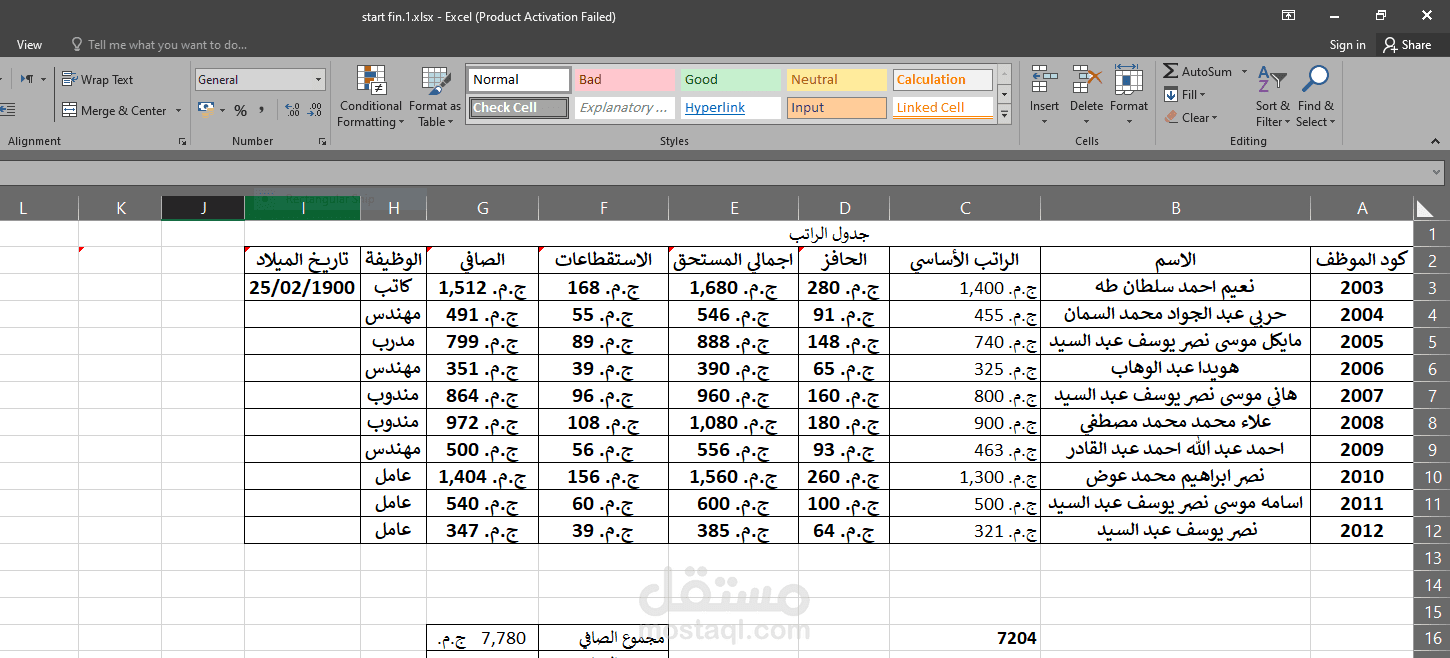Click the مدرب job cell

(393, 342)
